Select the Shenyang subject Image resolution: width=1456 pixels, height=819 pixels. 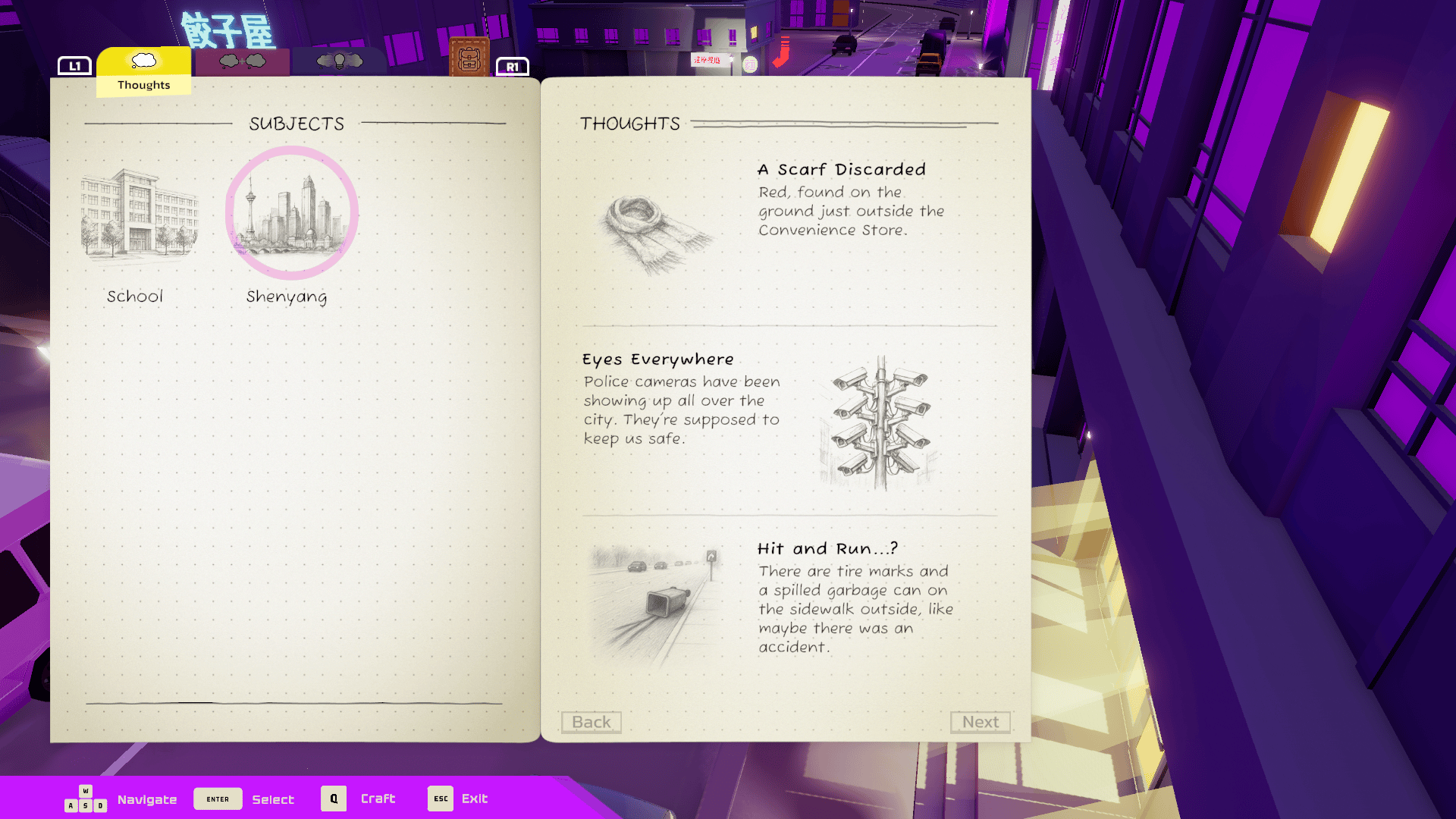coord(291,214)
